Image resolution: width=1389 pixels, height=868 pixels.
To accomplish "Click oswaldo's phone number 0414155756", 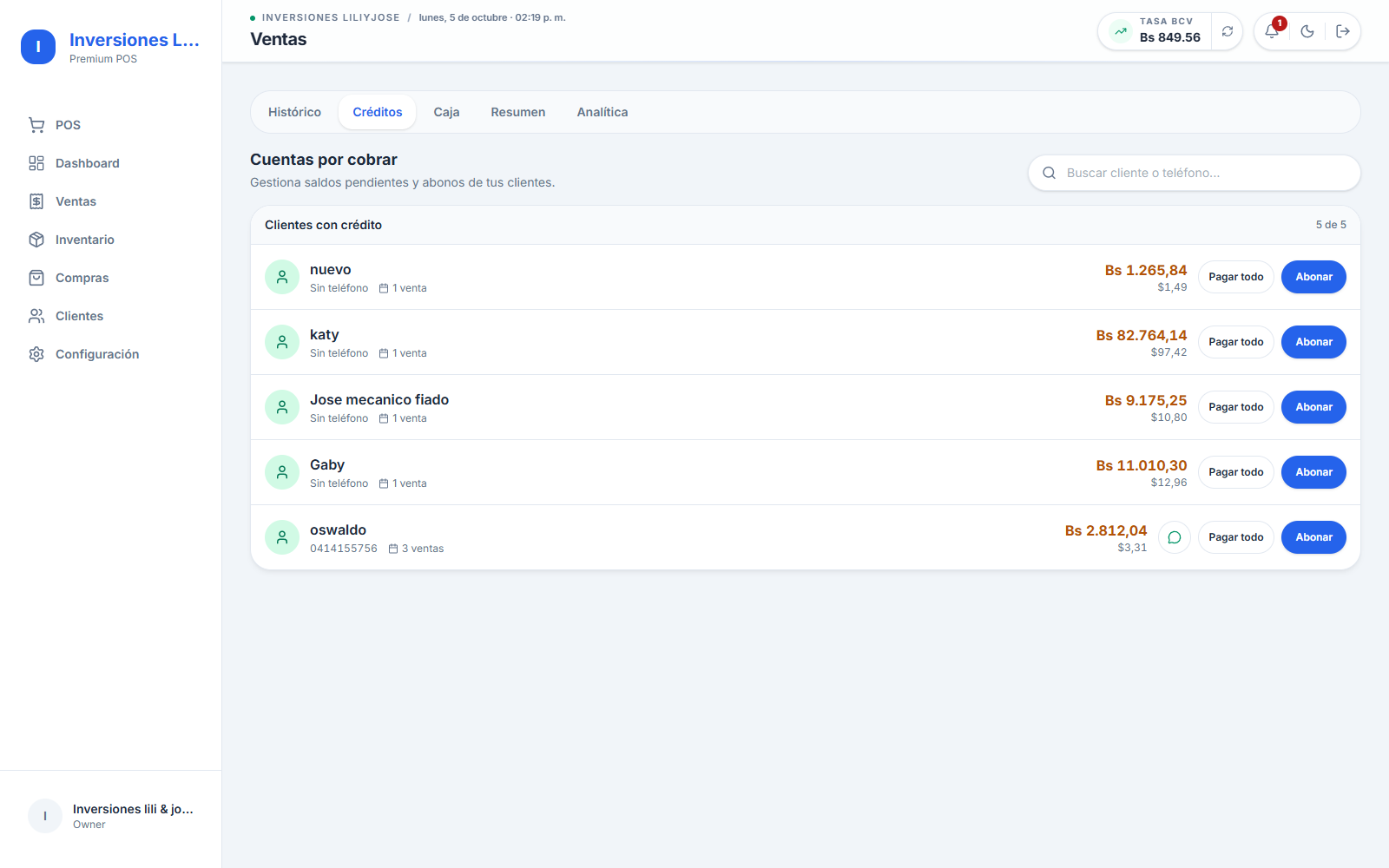I will tap(344, 549).
